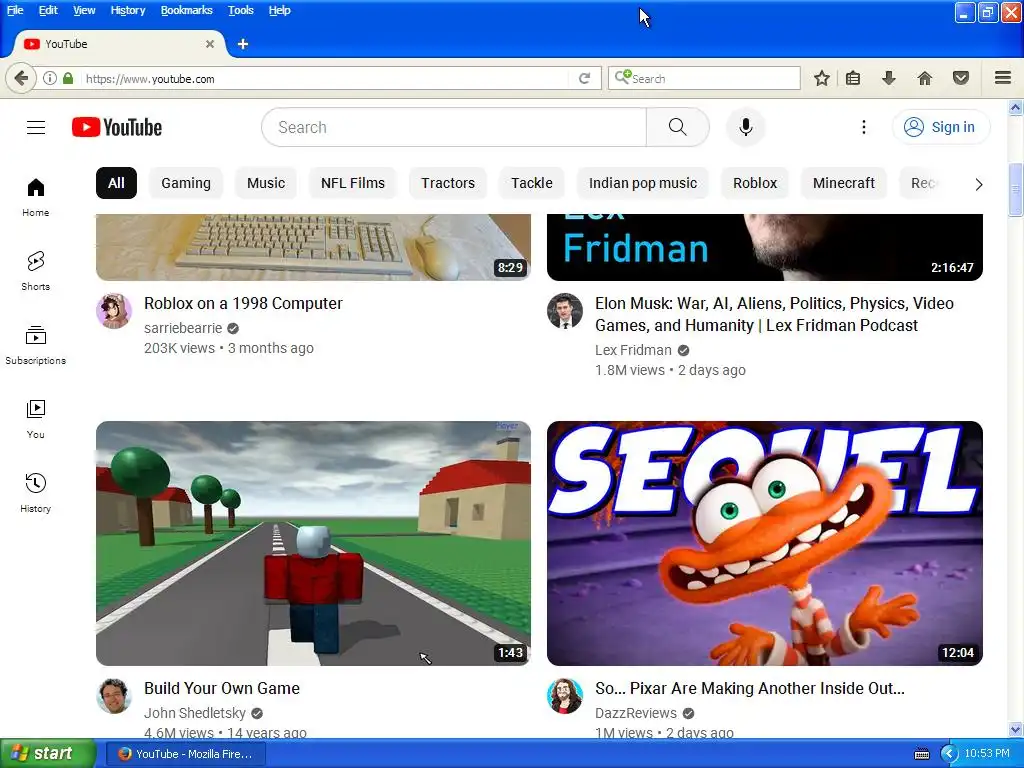
Task: Click Lex Fridman channel avatar
Action: pos(564,311)
